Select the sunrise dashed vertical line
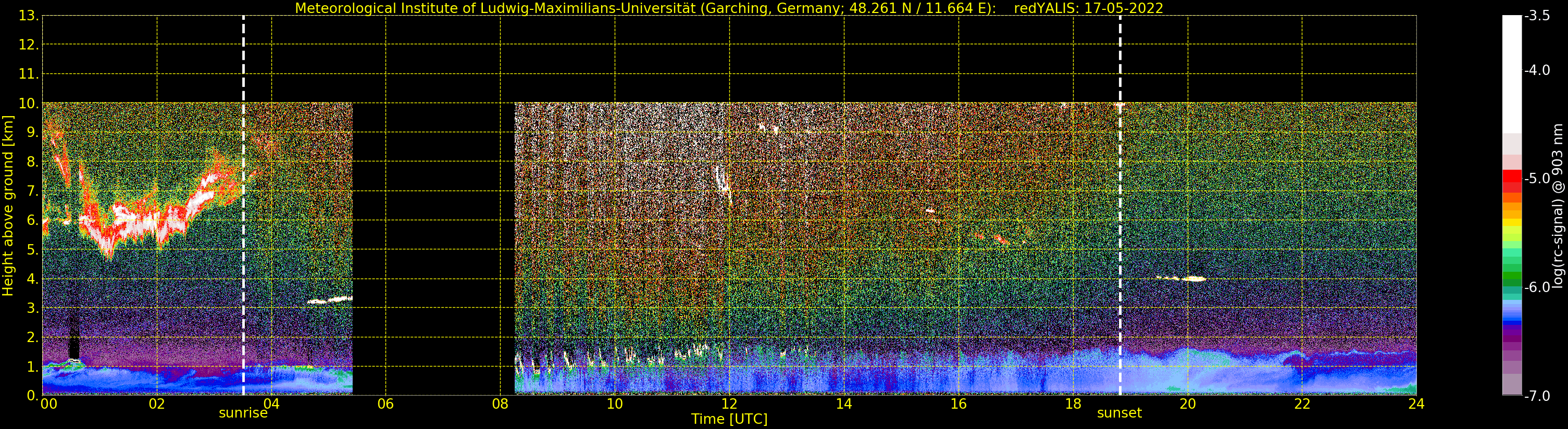The height and width of the screenshot is (429, 1568). (243, 206)
